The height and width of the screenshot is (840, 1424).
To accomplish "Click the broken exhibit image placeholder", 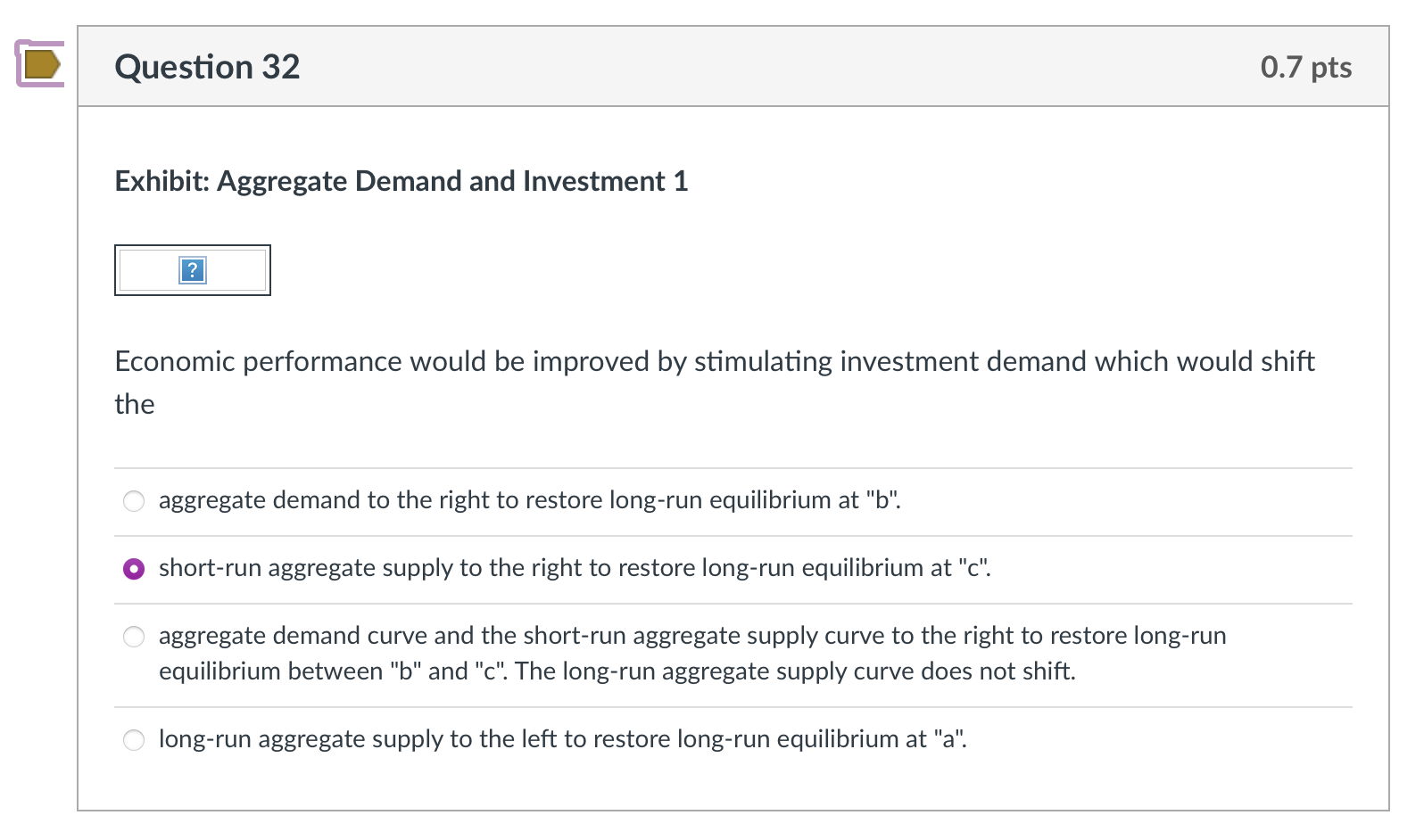I will tap(193, 270).
